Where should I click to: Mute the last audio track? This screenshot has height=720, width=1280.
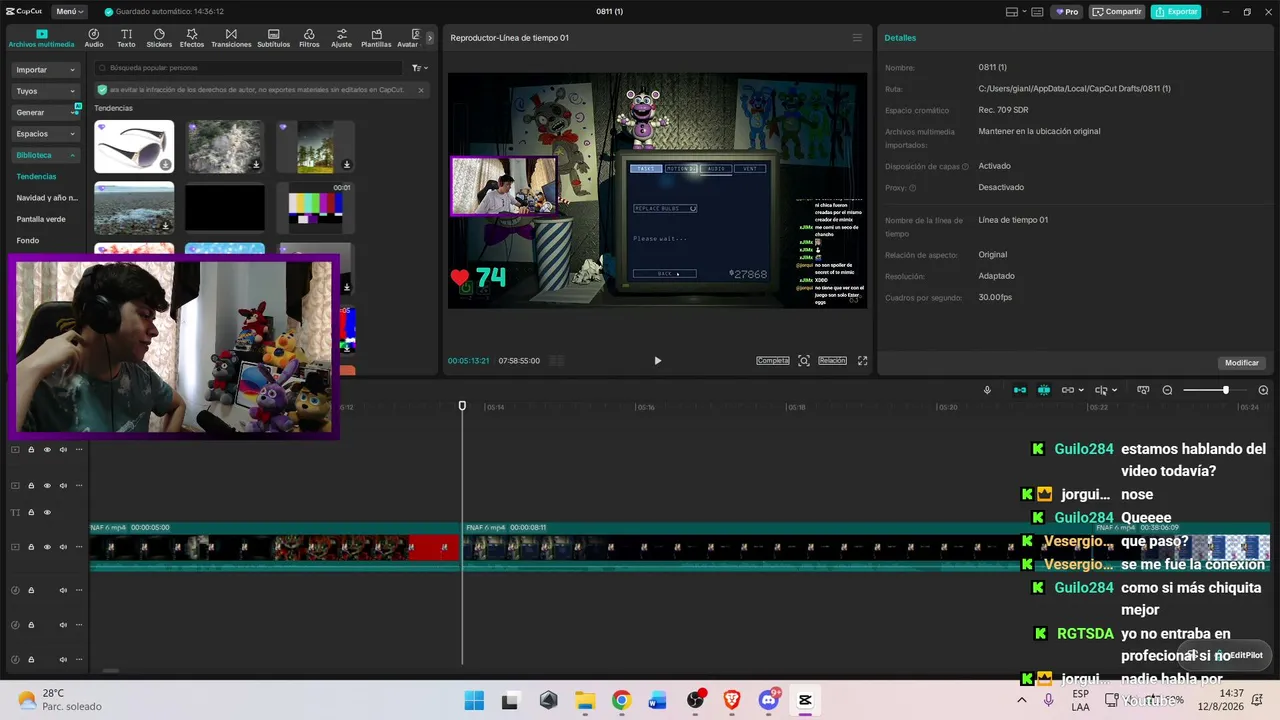63,659
